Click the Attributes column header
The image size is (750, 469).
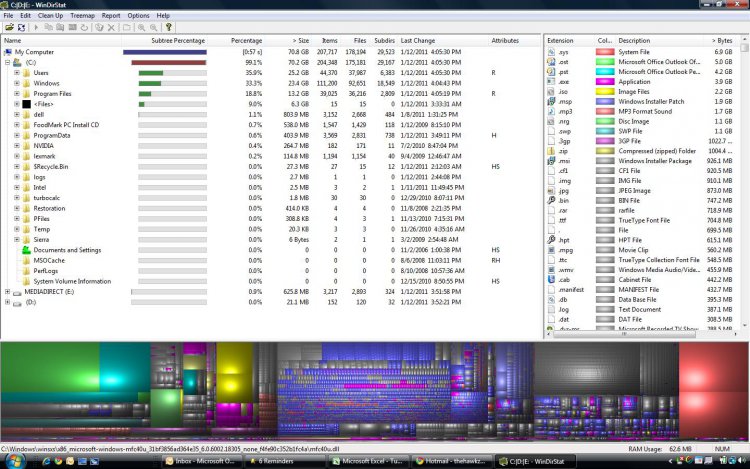click(514, 41)
